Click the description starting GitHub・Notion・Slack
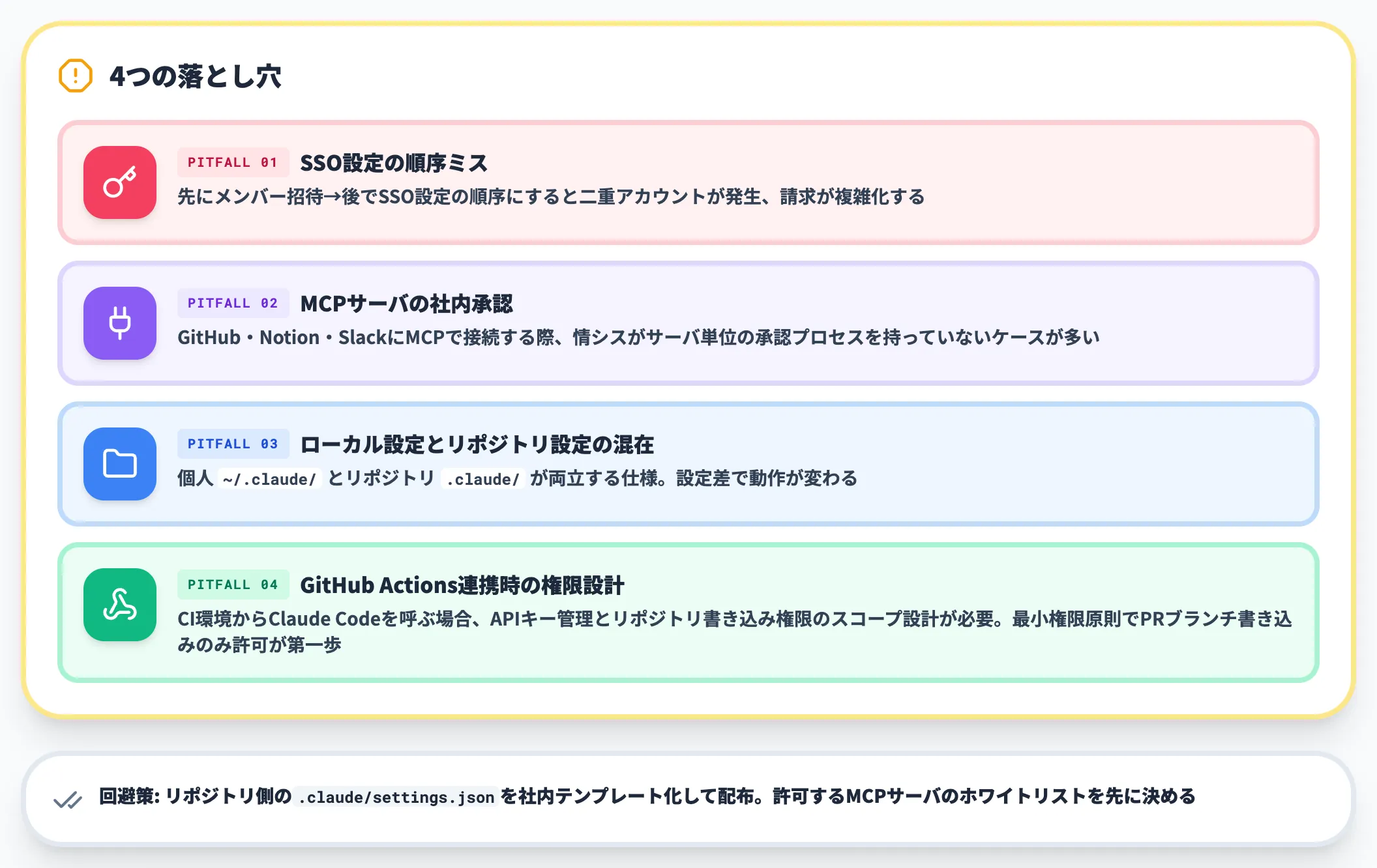This screenshot has width=1377, height=868. coord(638,338)
